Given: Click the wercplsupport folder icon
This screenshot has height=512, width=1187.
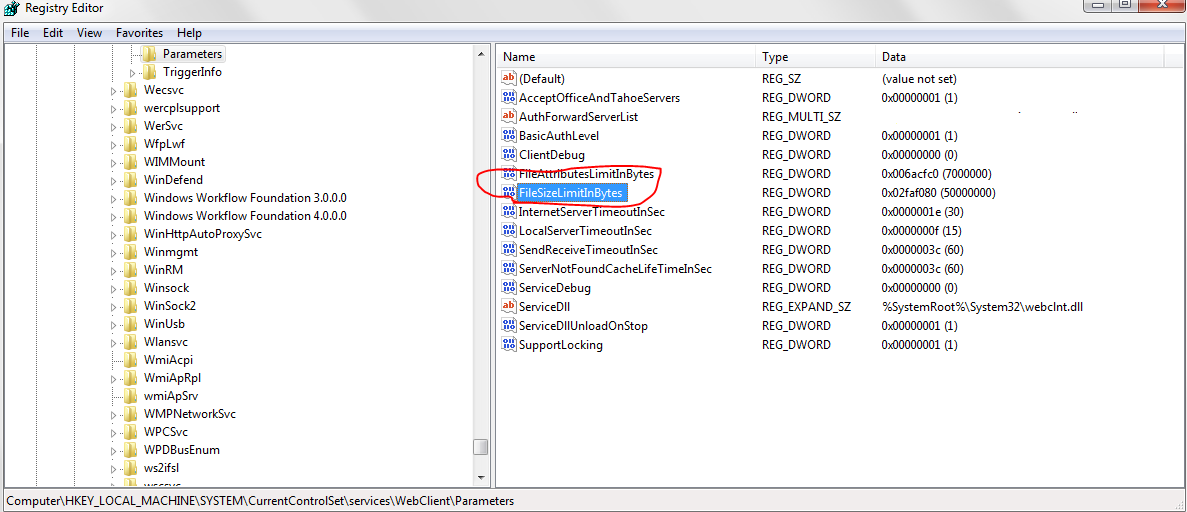Looking at the screenshot, I should 130,108.
